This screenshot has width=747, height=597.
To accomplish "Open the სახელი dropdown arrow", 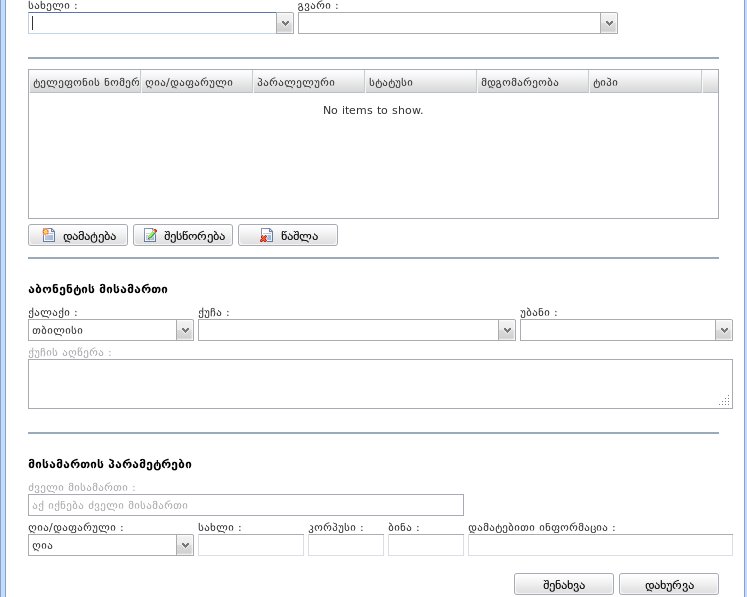I will click(x=285, y=23).
